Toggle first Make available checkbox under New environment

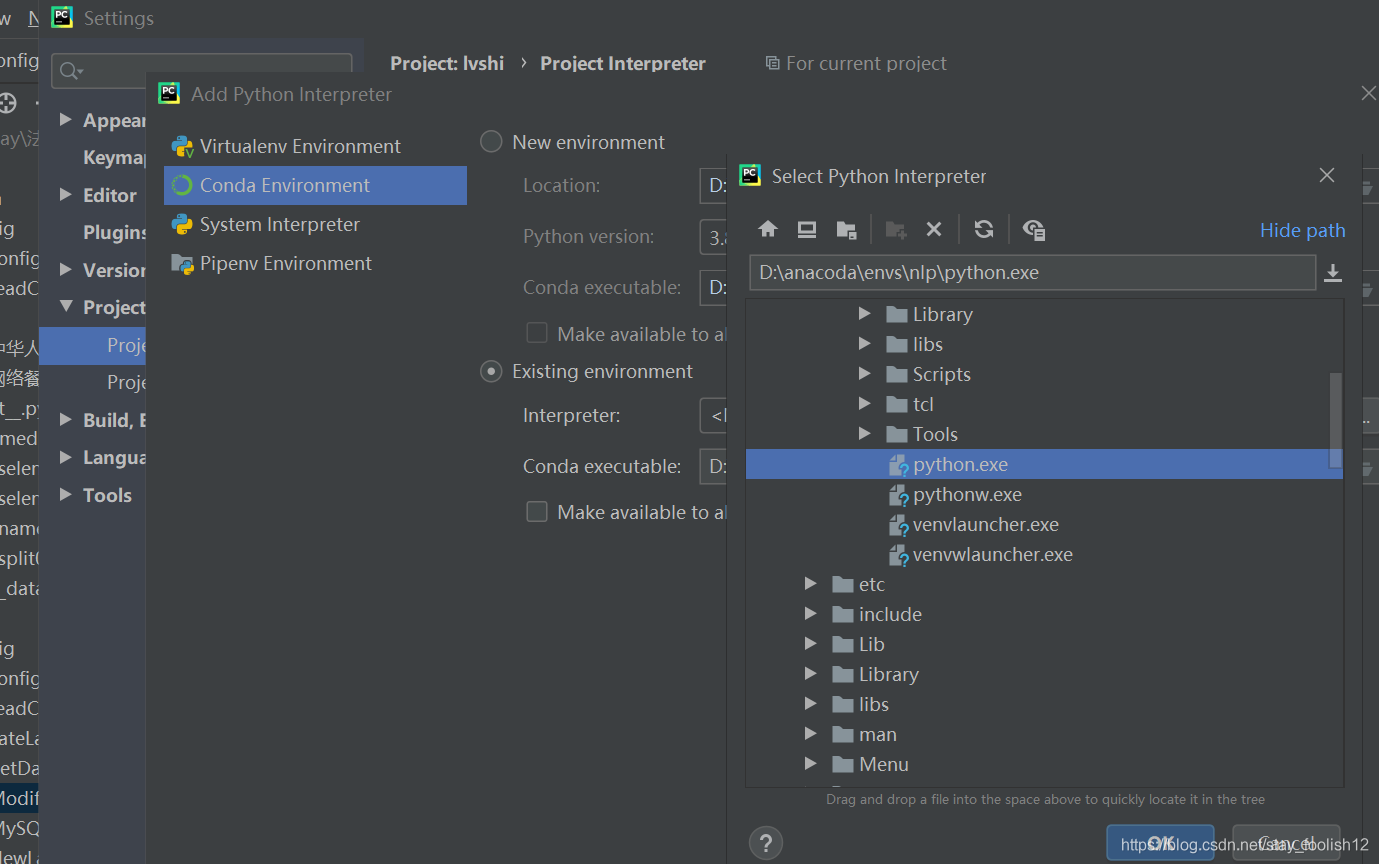pyautogui.click(x=537, y=333)
